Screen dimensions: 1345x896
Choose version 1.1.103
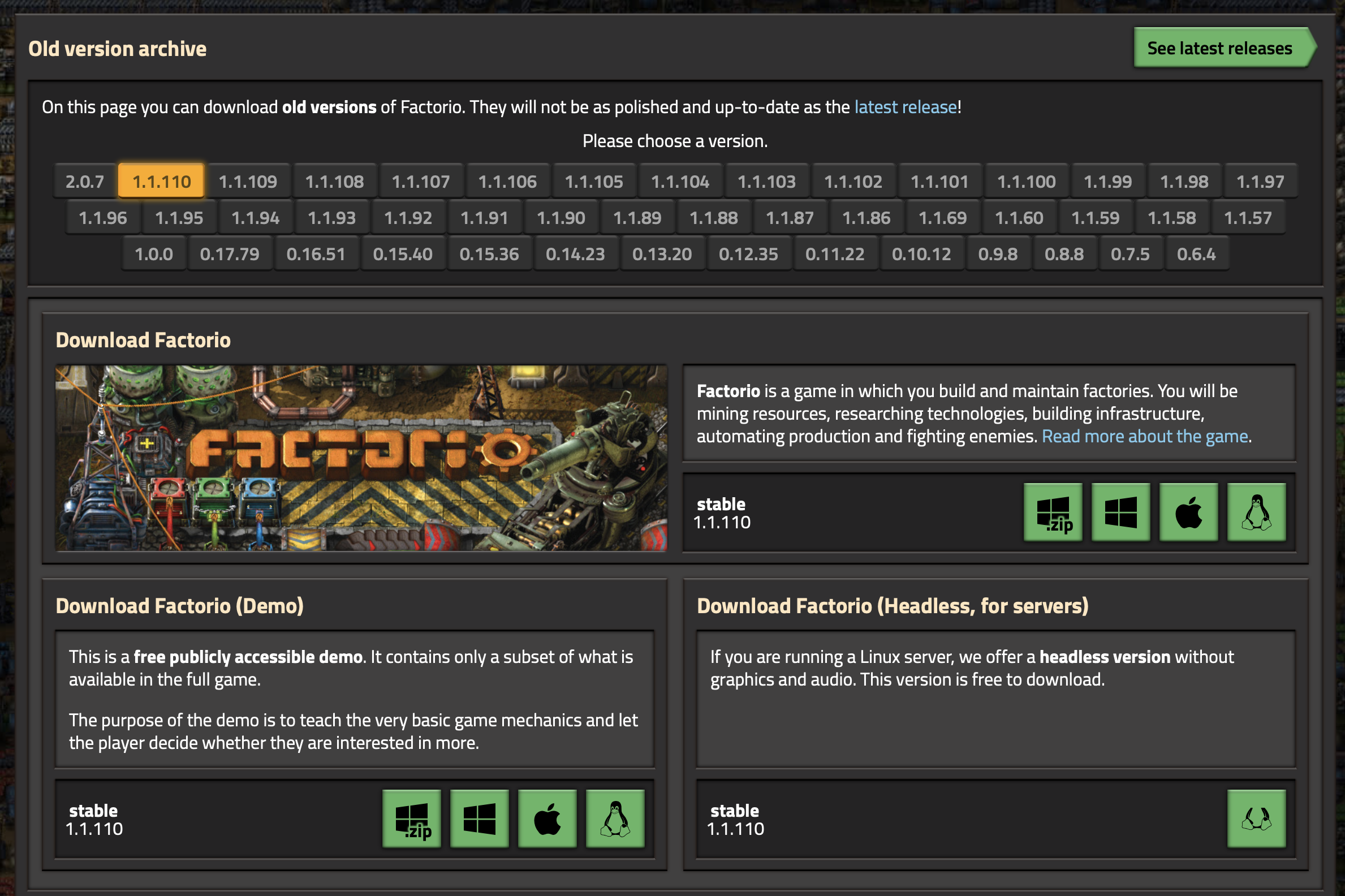point(767,181)
